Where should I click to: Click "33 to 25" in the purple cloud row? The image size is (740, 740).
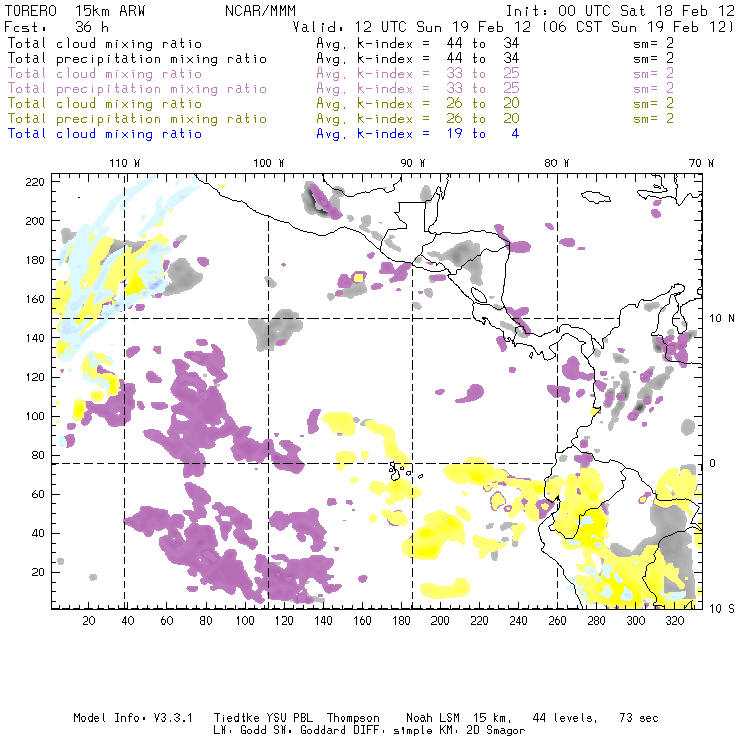(483, 74)
